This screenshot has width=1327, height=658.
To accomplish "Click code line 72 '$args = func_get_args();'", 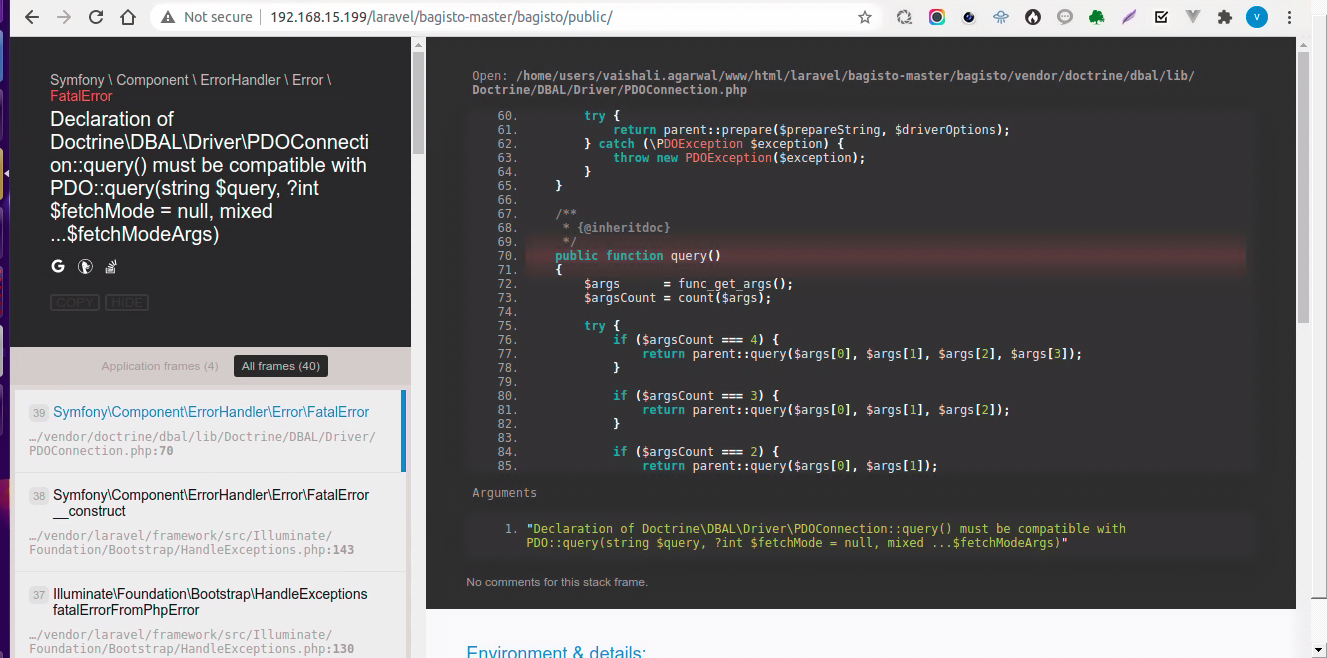I will [x=688, y=284].
